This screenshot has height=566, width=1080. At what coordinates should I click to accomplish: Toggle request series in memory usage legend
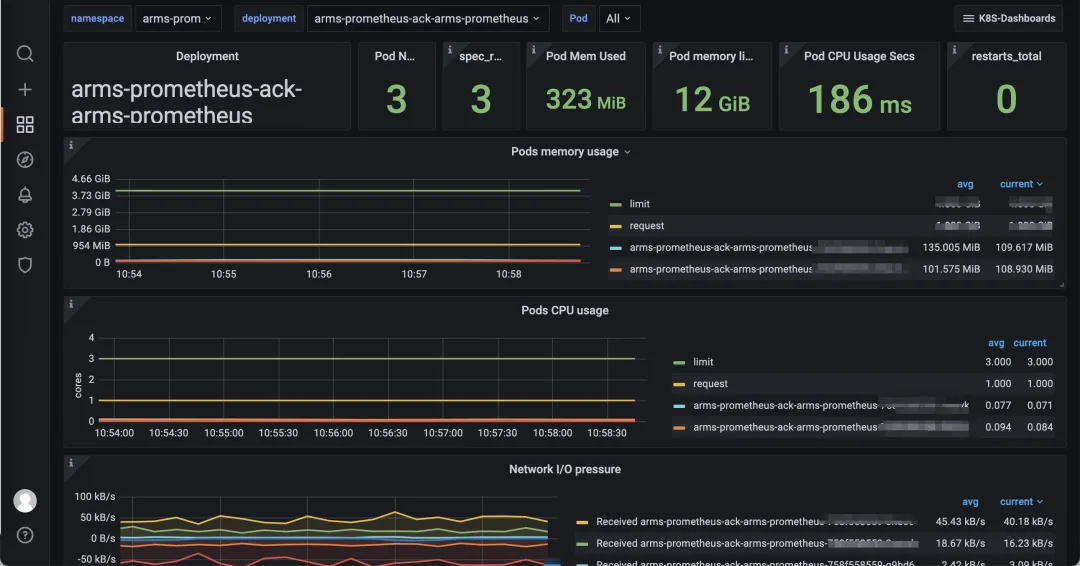pyautogui.click(x=647, y=226)
